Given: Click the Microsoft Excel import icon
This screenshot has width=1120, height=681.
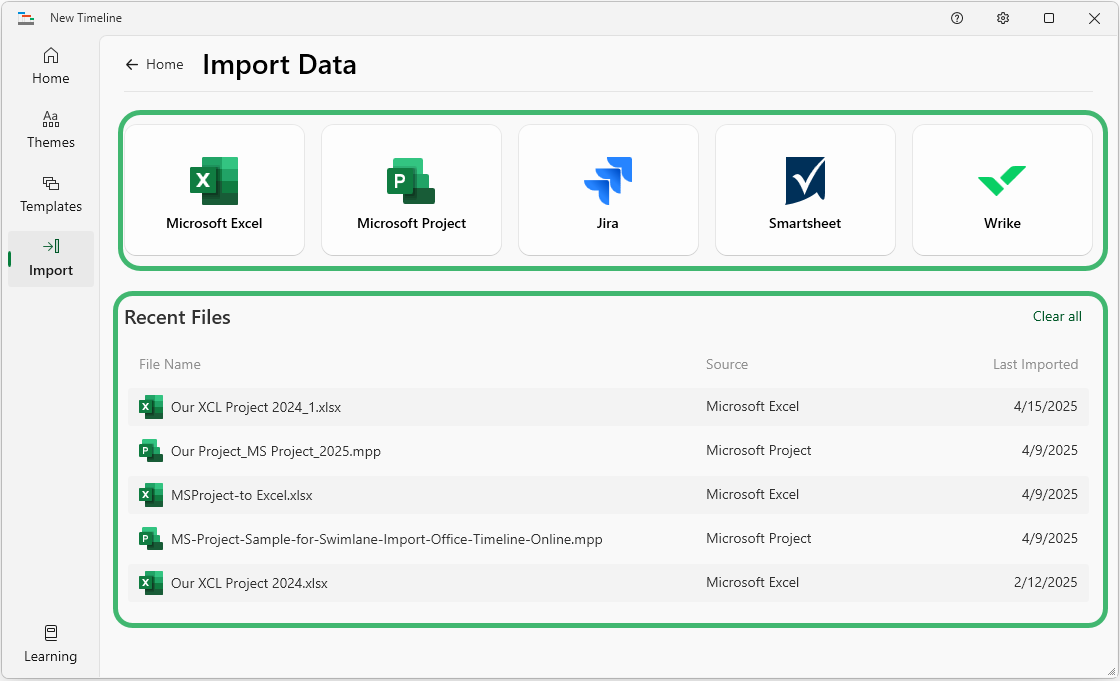Looking at the screenshot, I should coord(214,182).
